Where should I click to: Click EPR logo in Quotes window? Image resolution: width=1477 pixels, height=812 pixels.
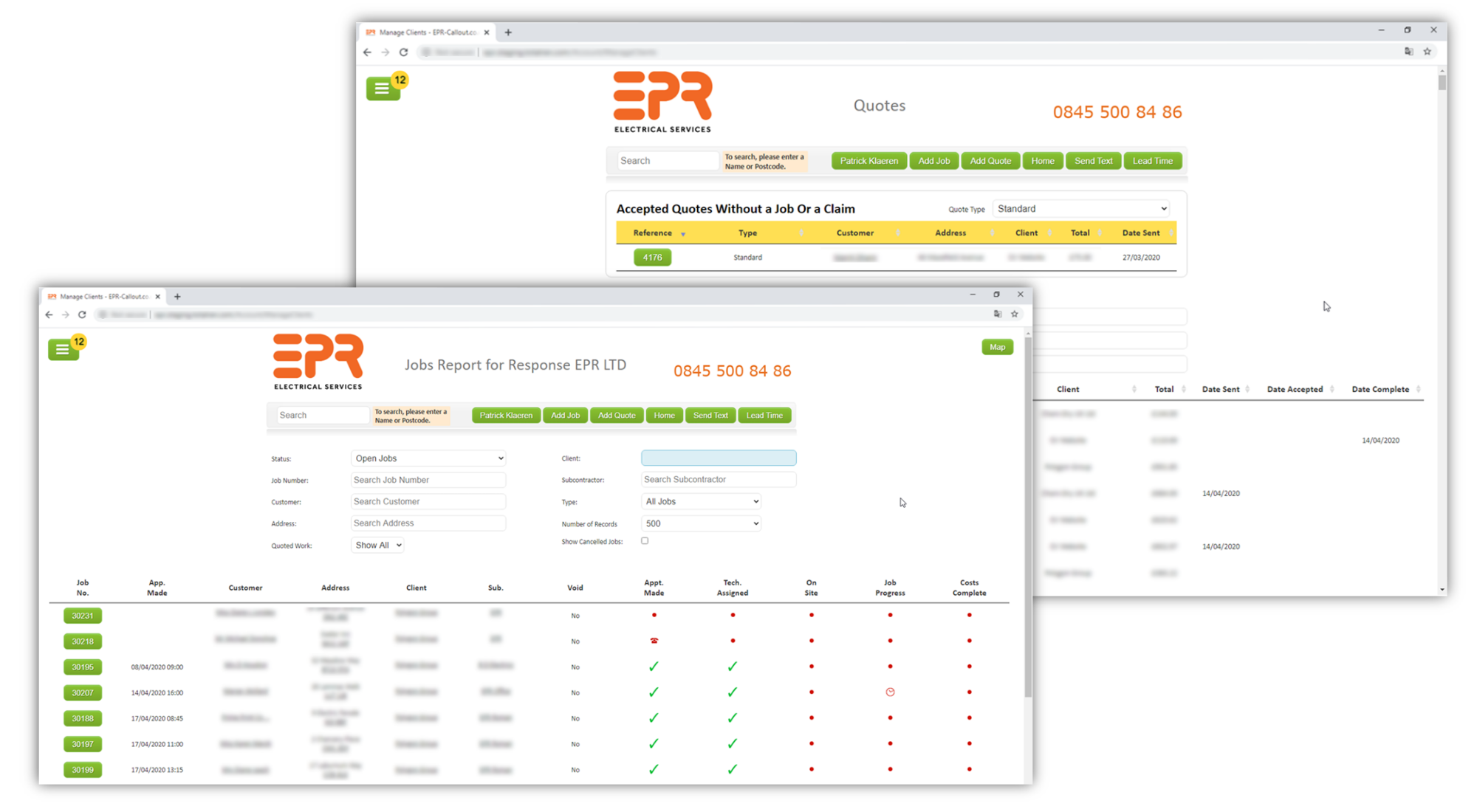[x=662, y=102]
